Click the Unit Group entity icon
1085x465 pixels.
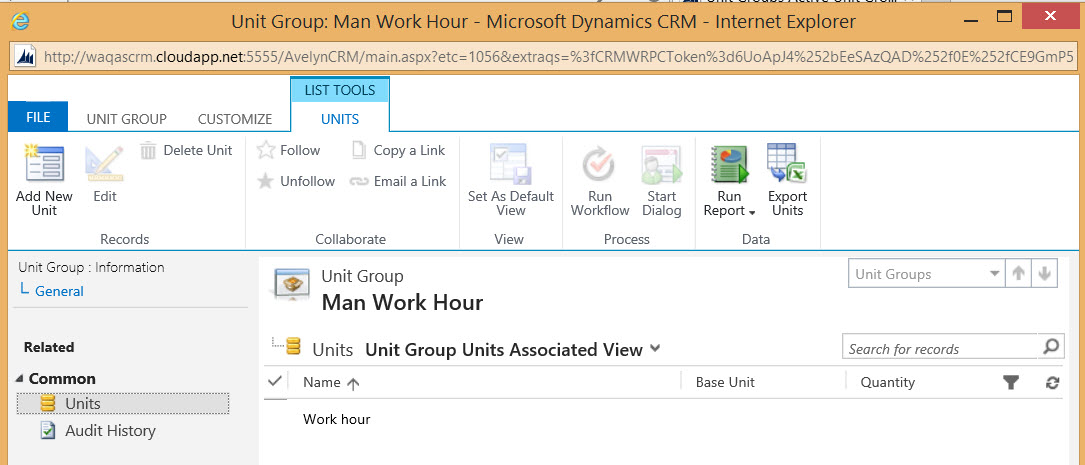pyautogui.click(x=291, y=284)
